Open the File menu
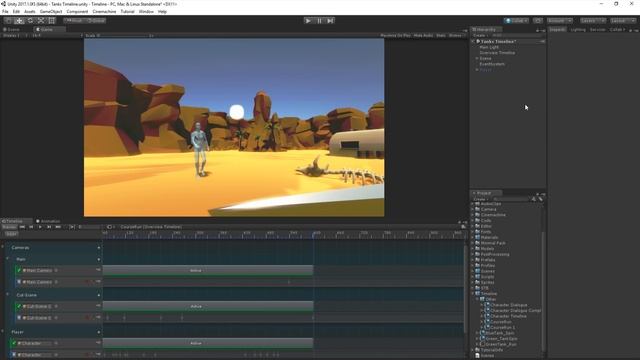This screenshot has height=360, width=640. tap(5, 11)
